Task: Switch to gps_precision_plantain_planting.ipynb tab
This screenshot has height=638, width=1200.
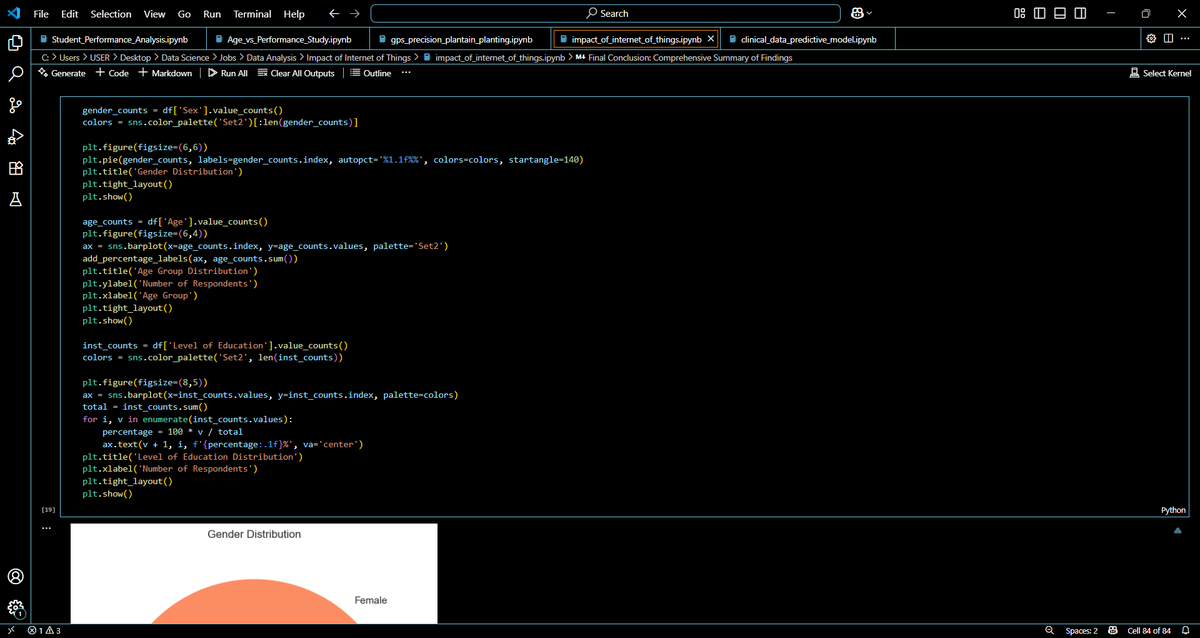Action: pyautogui.click(x=460, y=39)
